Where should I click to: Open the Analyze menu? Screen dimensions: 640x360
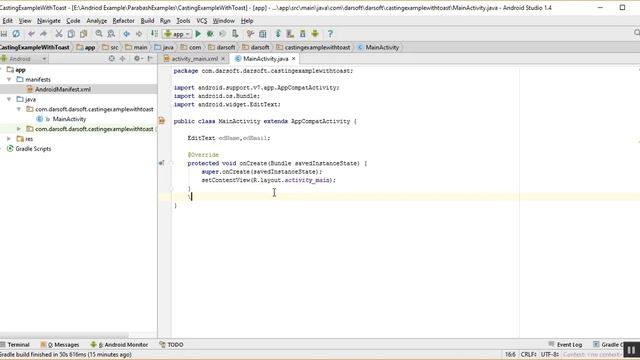96,20
